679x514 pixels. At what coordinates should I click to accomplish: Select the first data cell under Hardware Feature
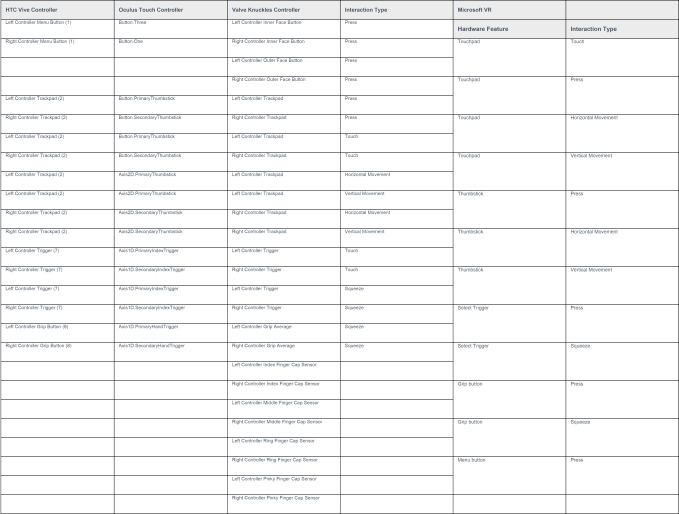508,57
